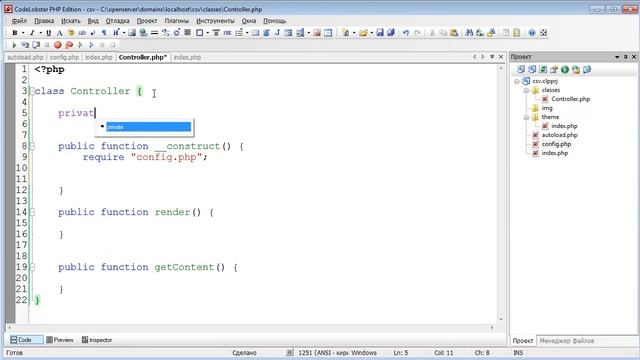Select autoload.php in project tree

point(559,135)
